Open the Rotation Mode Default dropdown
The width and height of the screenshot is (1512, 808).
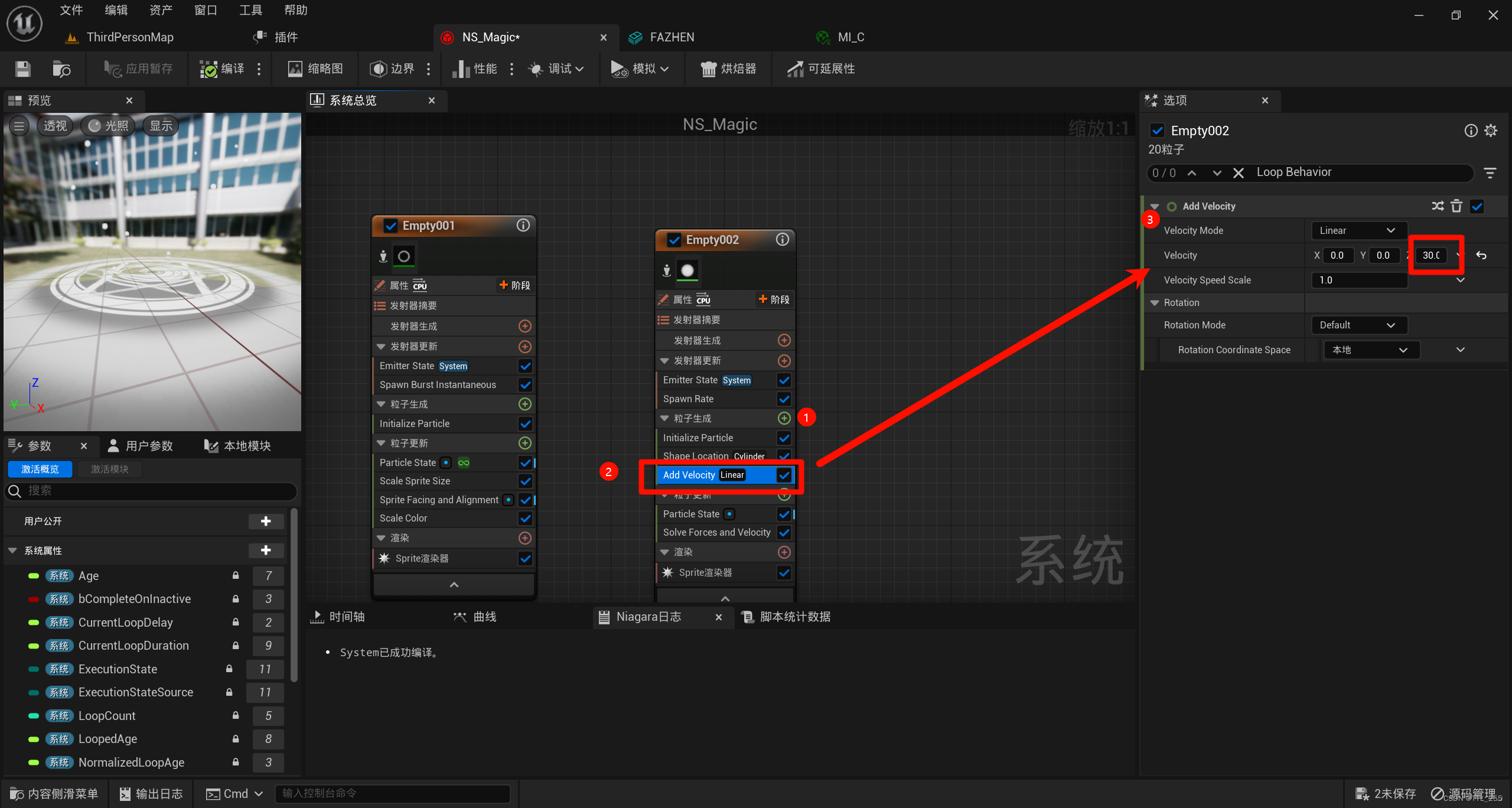point(1358,325)
